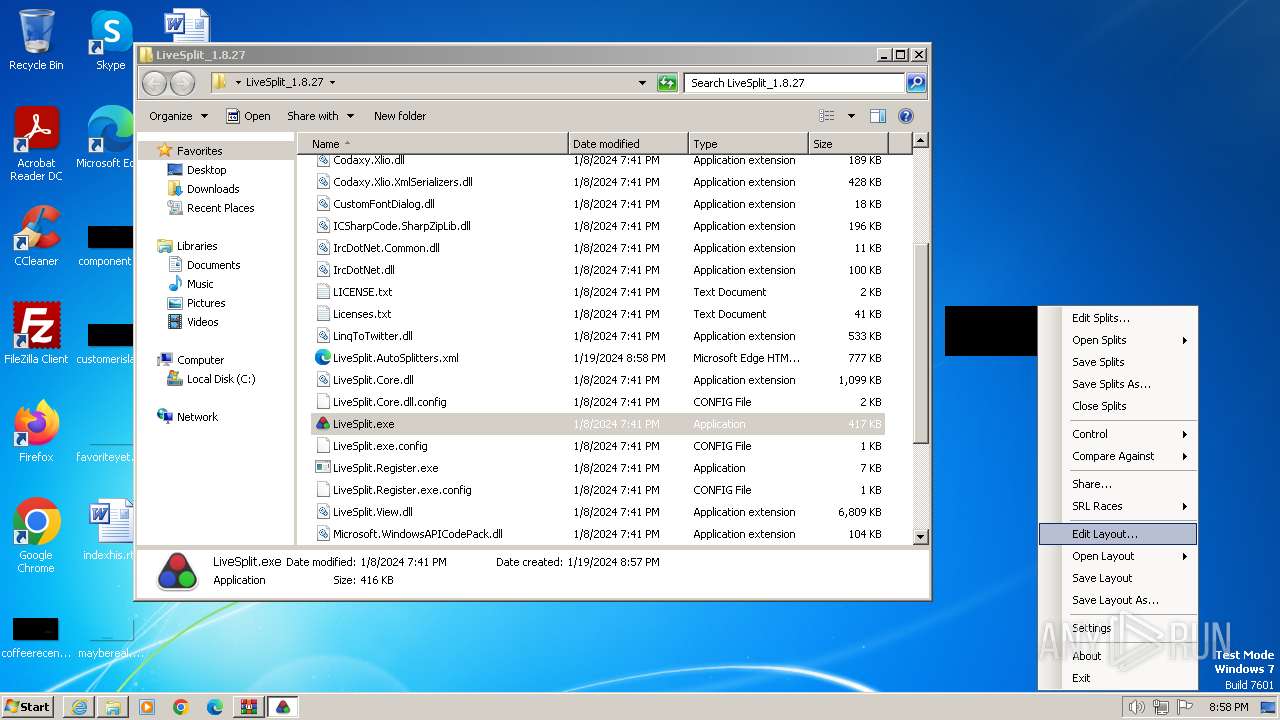Switch to LiveSplit taskbar button
1280x720 pixels.
(x=283, y=707)
